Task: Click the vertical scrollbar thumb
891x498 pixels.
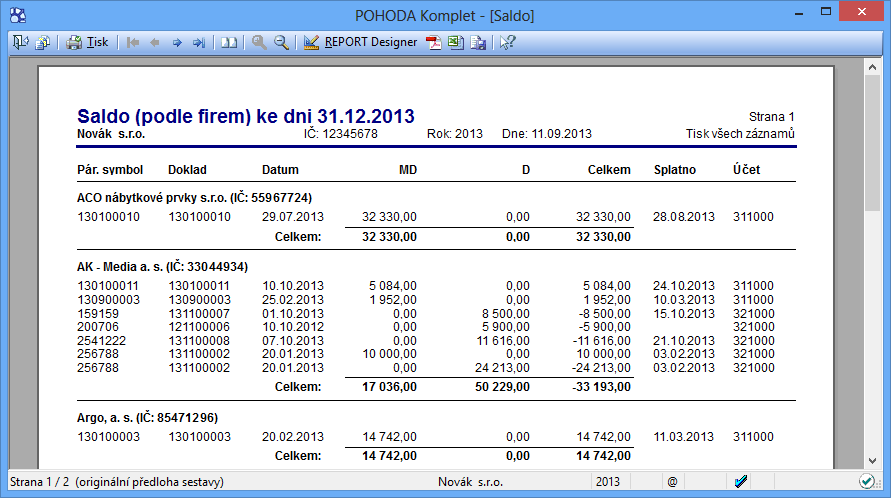Action: click(x=872, y=143)
